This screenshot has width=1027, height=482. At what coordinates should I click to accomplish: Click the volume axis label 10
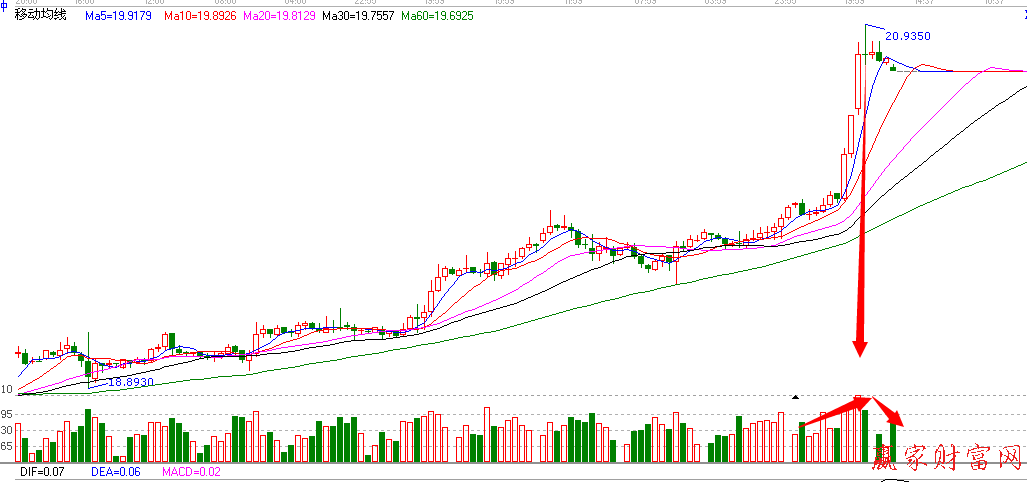coord(6,389)
